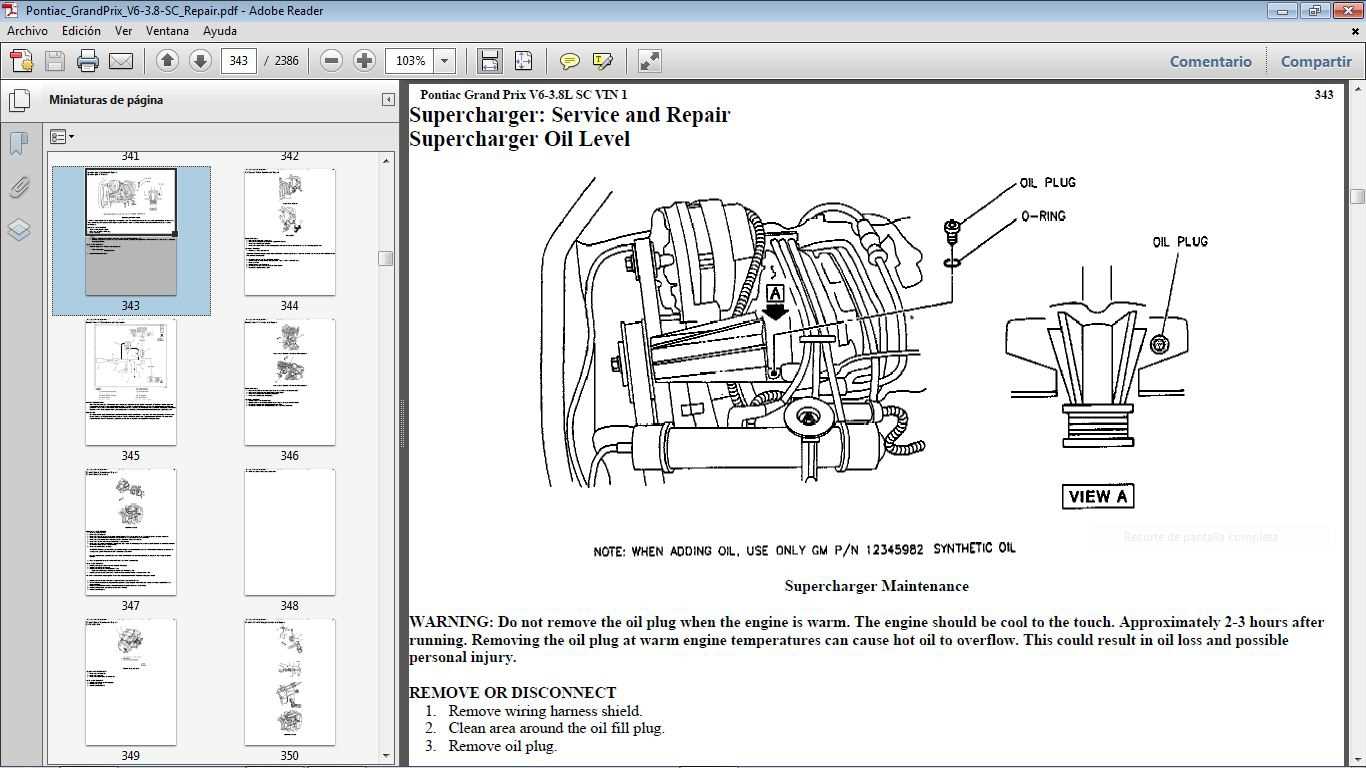This screenshot has height=768, width=1366.
Task: Open the Edición menu
Action: (x=81, y=31)
